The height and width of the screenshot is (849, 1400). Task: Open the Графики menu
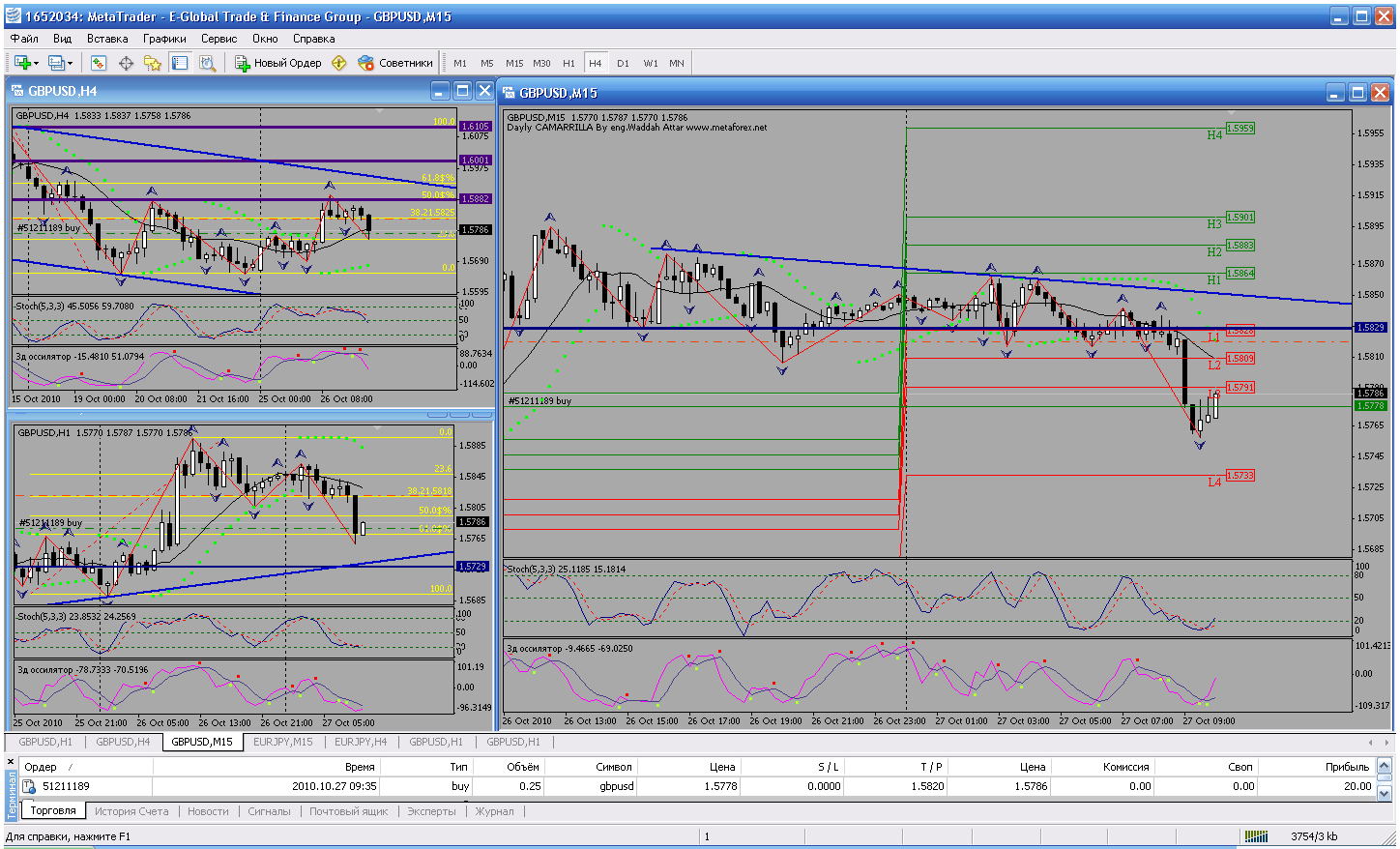pyautogui.click(x=165, y=39)
